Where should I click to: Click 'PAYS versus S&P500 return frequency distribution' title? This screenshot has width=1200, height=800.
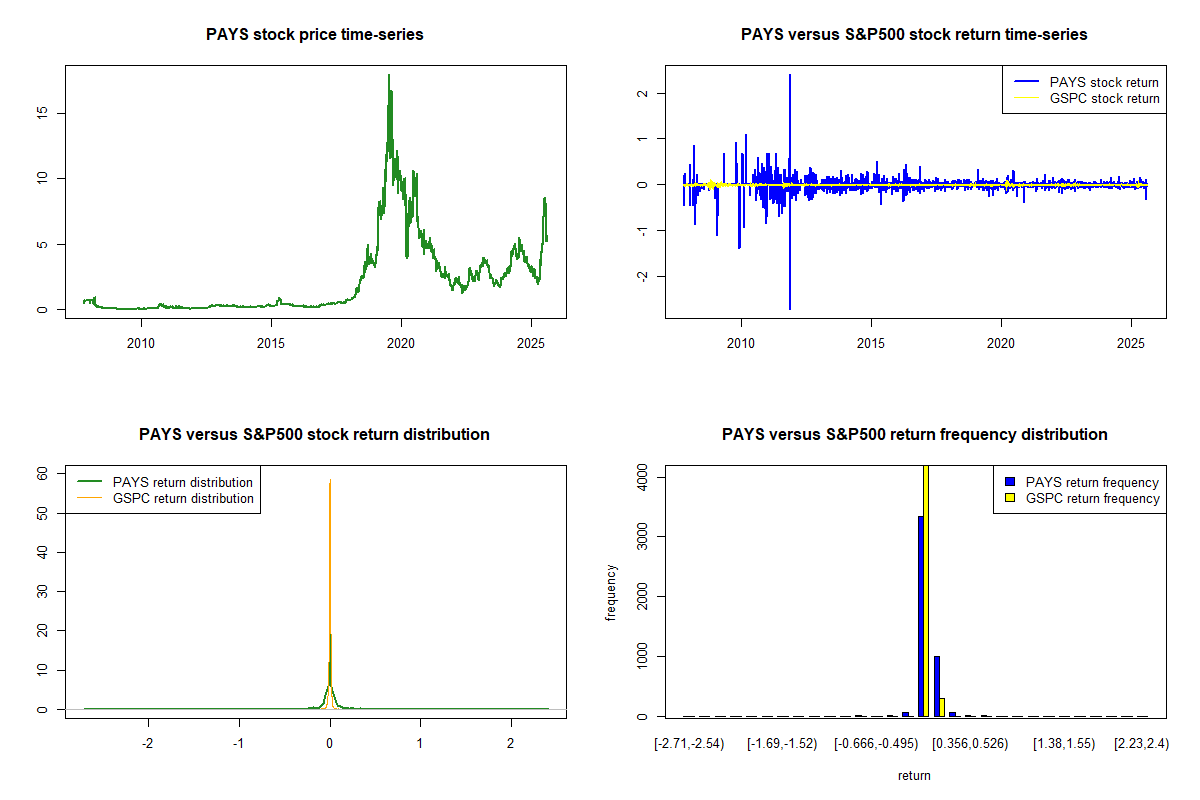(x=914, y=435)
